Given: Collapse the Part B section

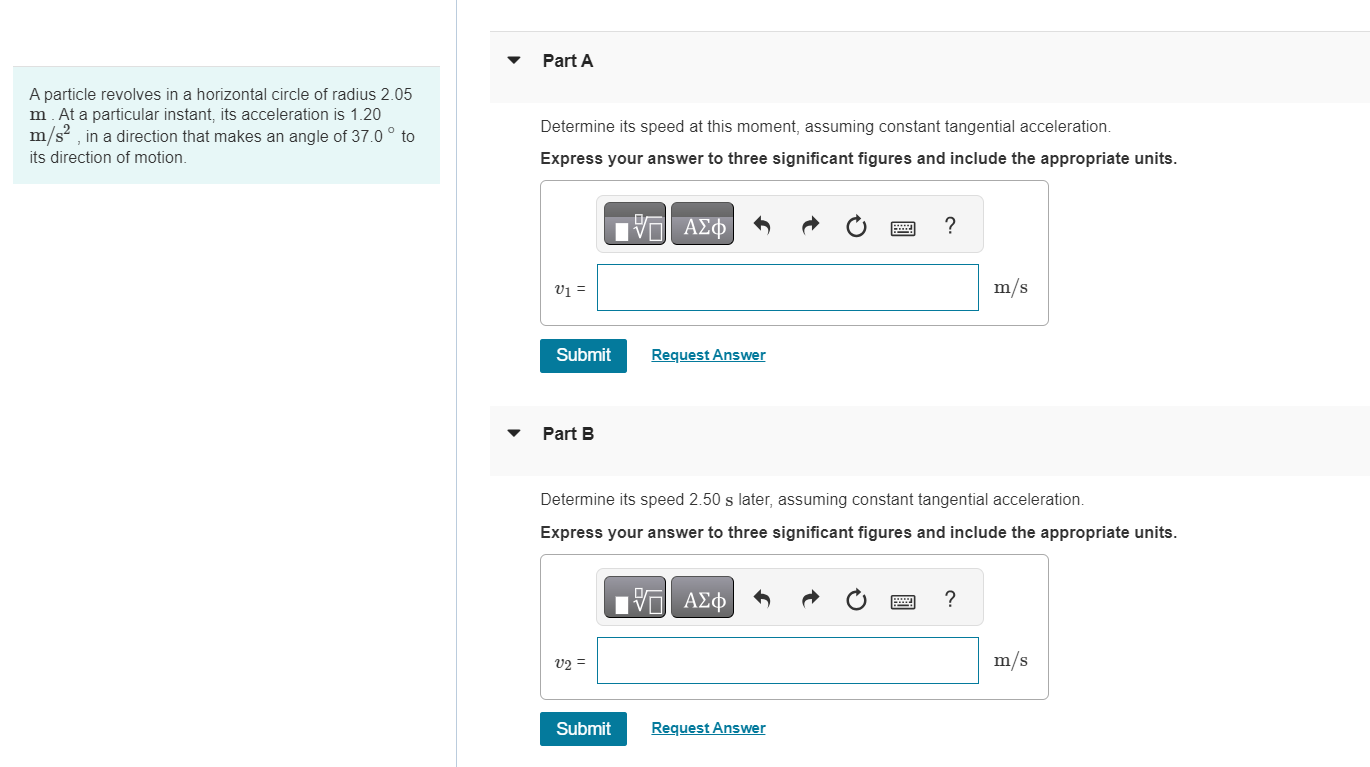Looking at the screenshot, I should coord(513,433).
